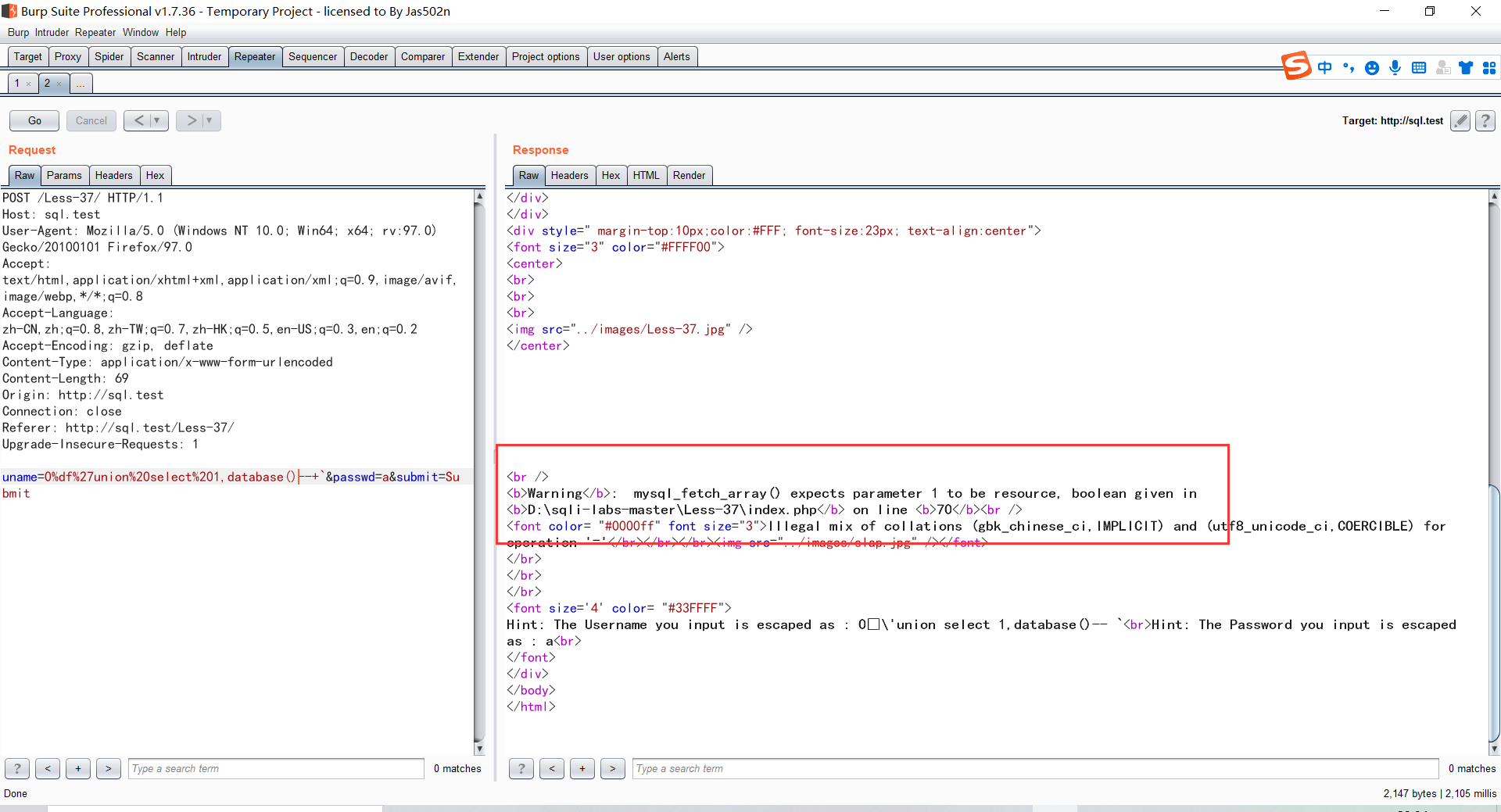Click the response pane scrollbar up arrow
The width and height of the screenshot is (1501, 812).
[1495, 196]
